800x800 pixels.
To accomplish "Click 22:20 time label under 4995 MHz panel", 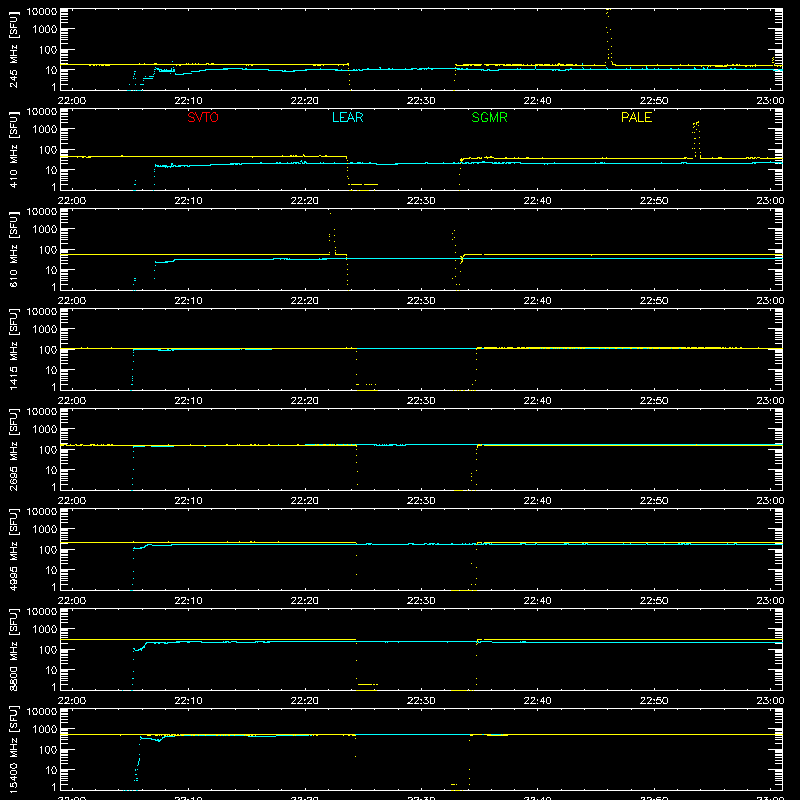I will click(x=305, y=601).
